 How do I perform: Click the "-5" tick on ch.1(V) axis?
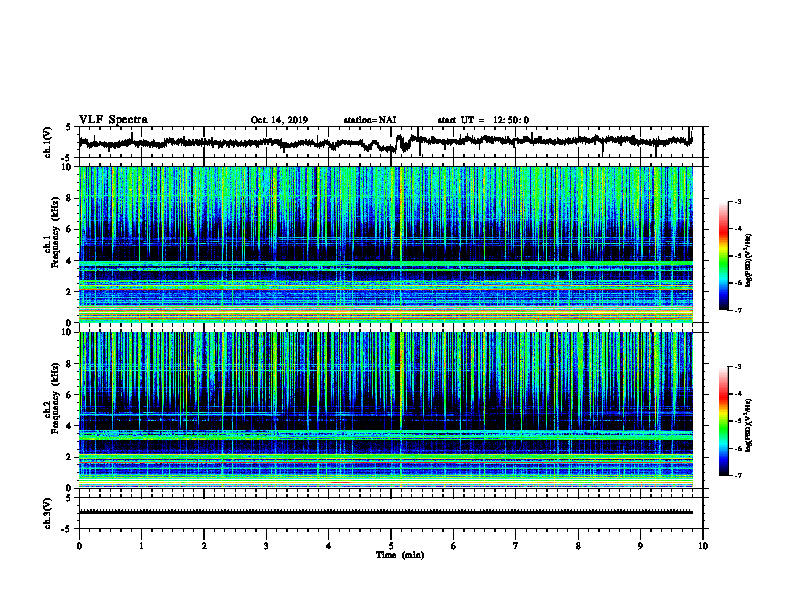coord(67,158)
